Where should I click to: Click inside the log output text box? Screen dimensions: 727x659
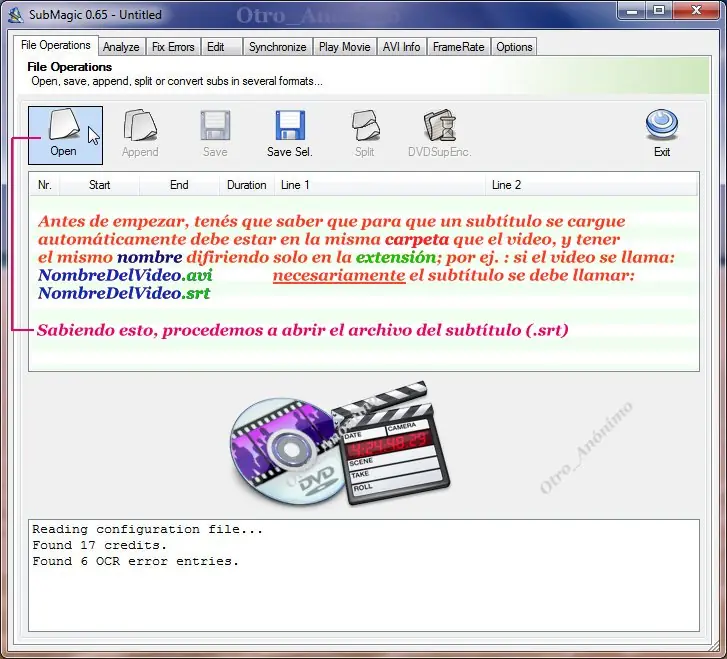click(x=364, y=576)
